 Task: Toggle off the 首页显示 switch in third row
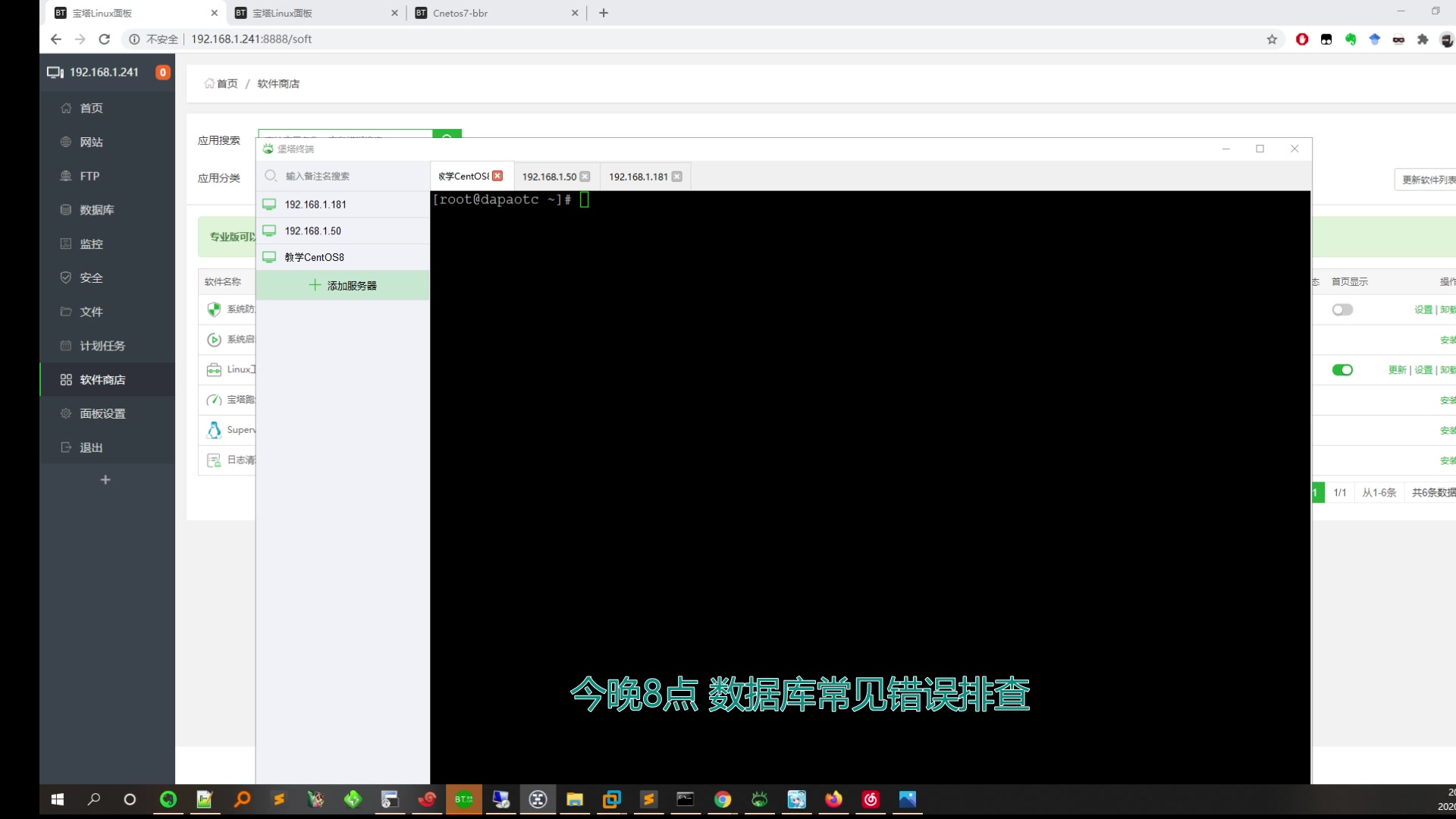(1342, 370)
